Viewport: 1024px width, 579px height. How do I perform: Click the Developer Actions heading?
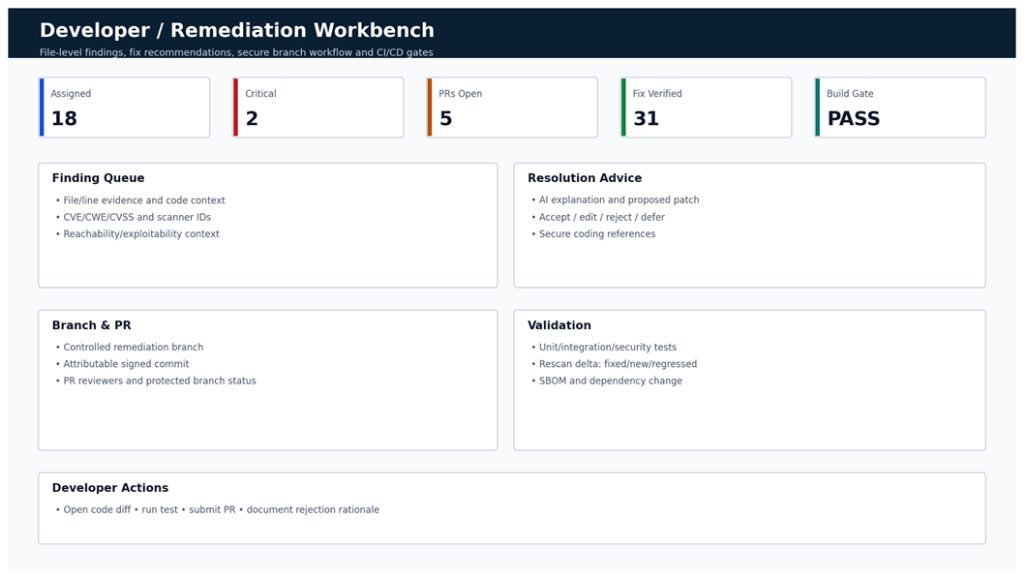click(x=110, y=488)
